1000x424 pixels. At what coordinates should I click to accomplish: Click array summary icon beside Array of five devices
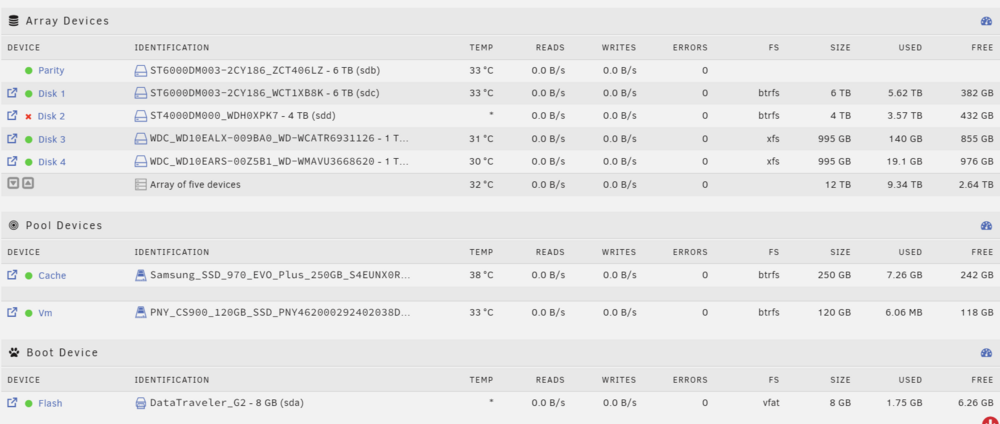pos(141,185)
